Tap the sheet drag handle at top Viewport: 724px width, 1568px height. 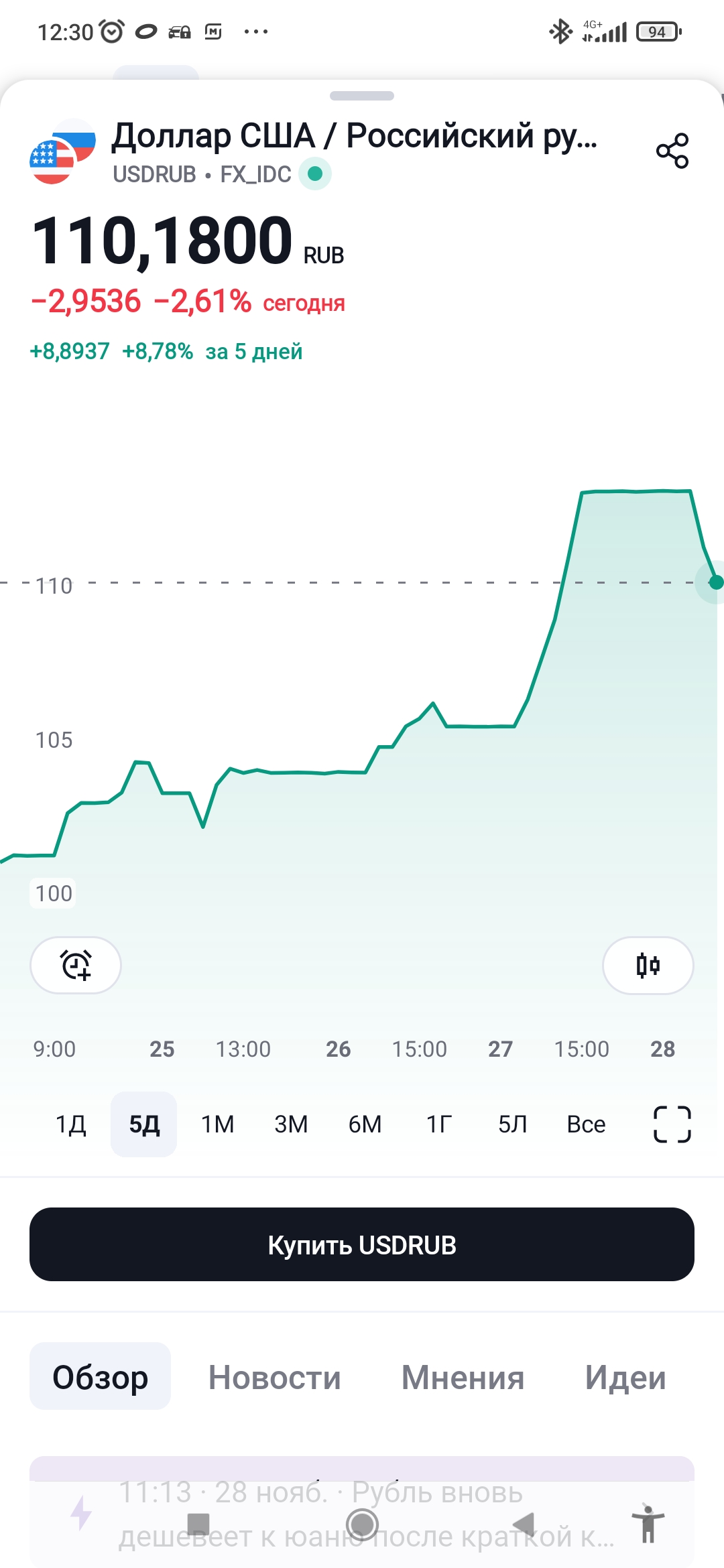362,96
